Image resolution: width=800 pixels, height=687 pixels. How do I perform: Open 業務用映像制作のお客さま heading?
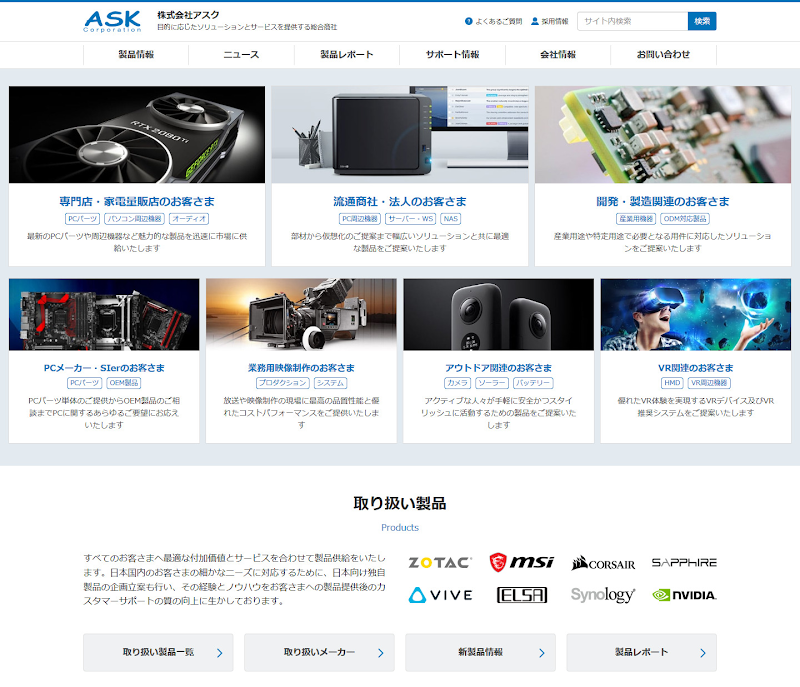pyautogui.click(x=301, y=368)
